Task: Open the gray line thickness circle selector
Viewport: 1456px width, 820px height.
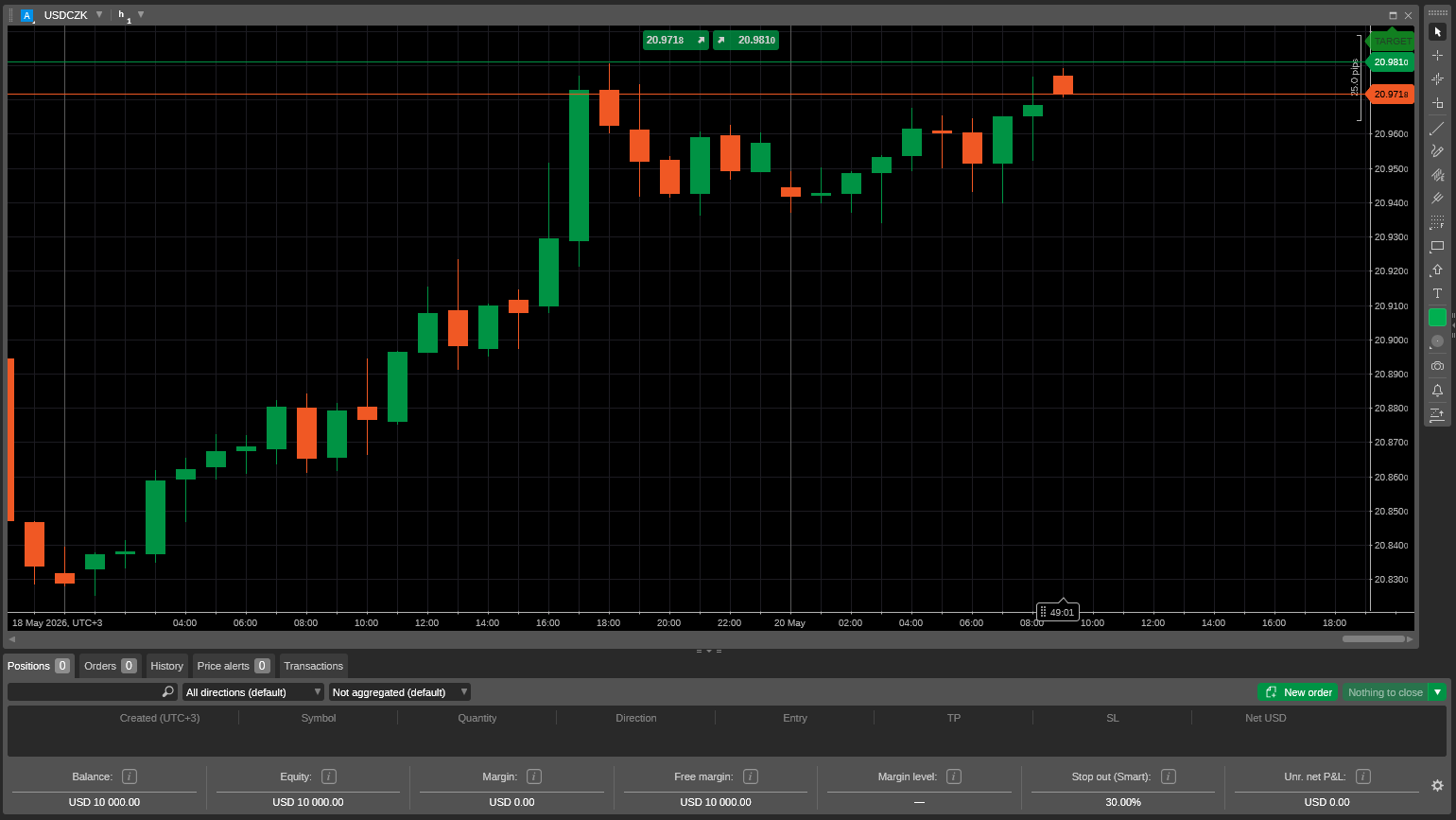Action: pos(1437,340)
